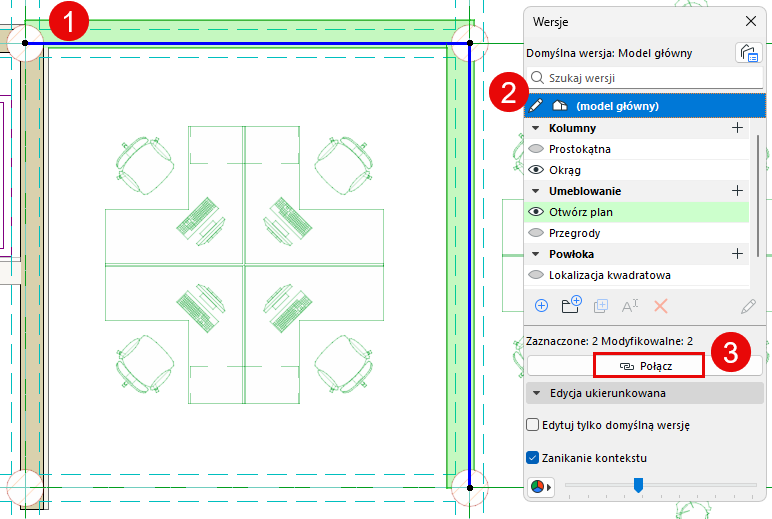Click pencil edit icon on model główny row
The image size is (772, 519).
point(536,105)
